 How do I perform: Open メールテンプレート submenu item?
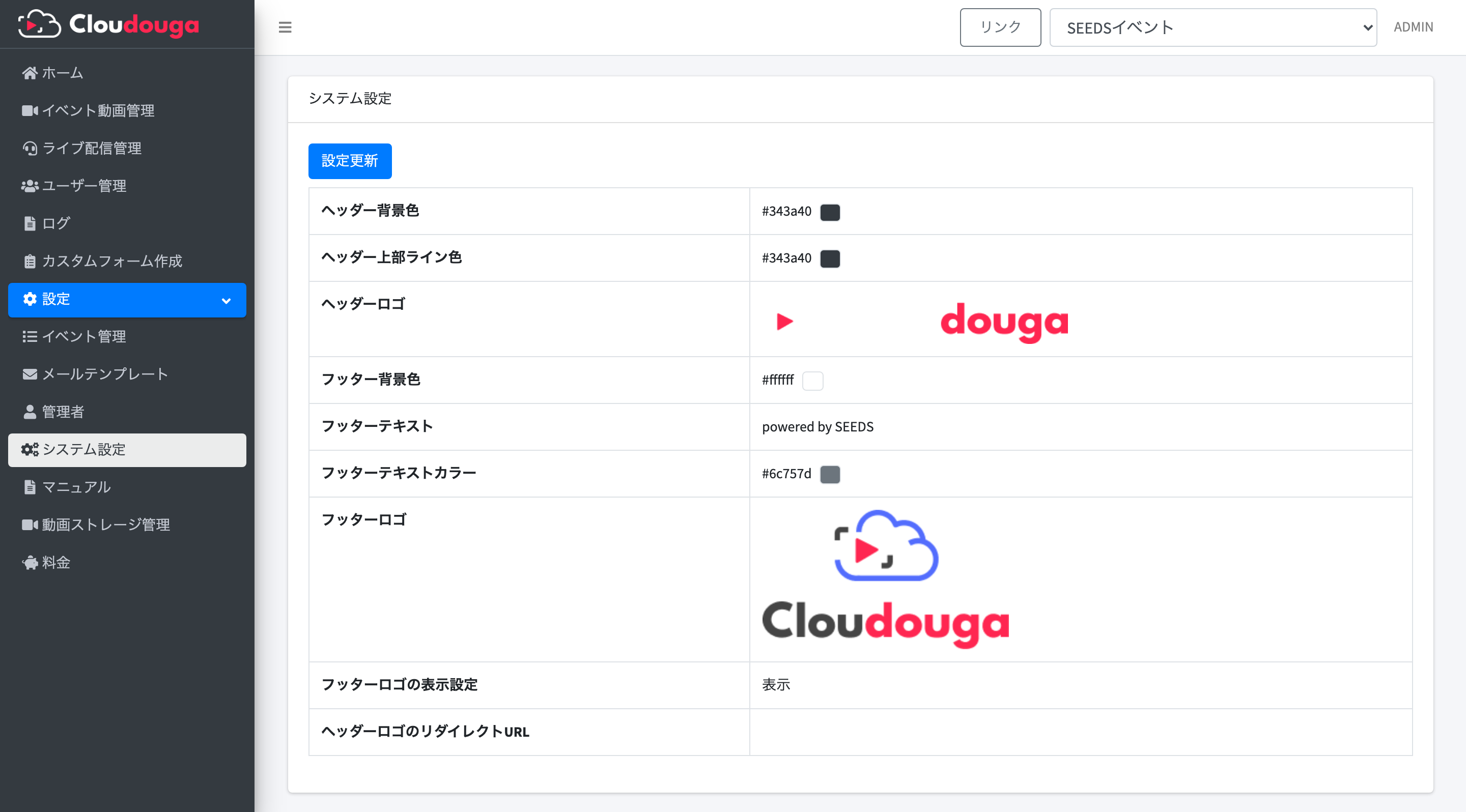pyautogui.click(x=127, y=373)
